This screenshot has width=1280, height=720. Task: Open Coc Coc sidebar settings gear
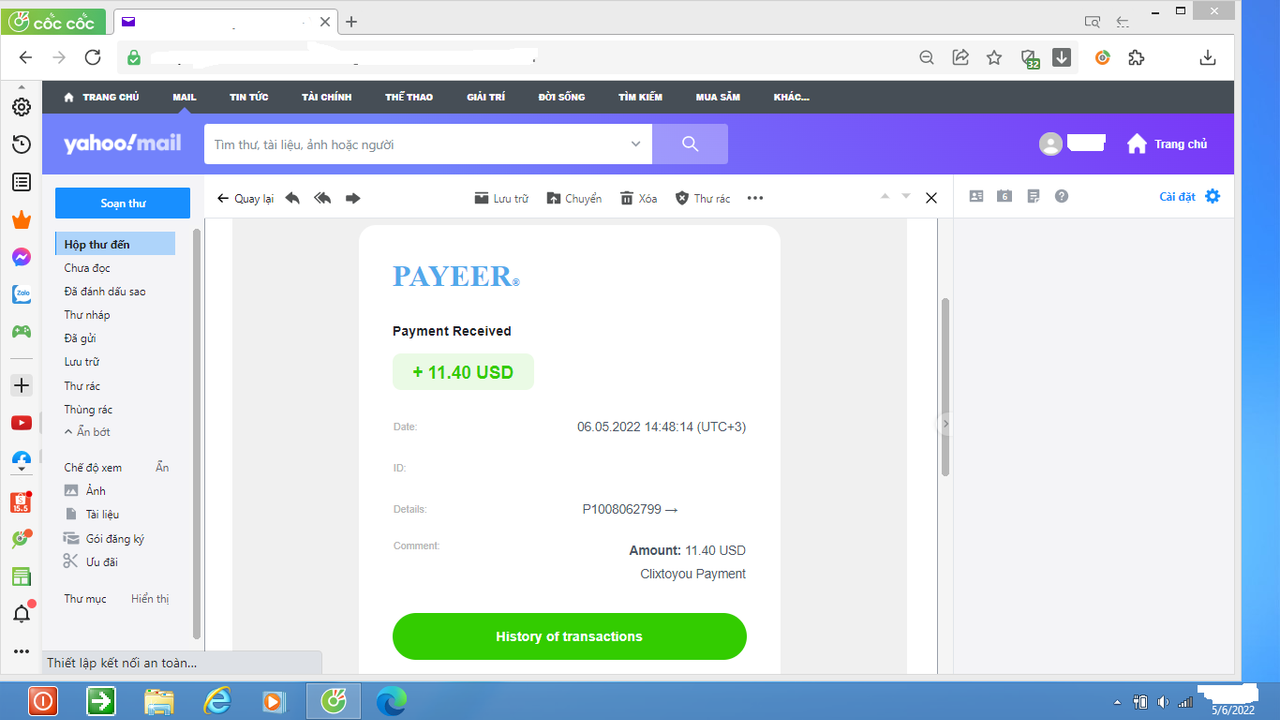21,107
